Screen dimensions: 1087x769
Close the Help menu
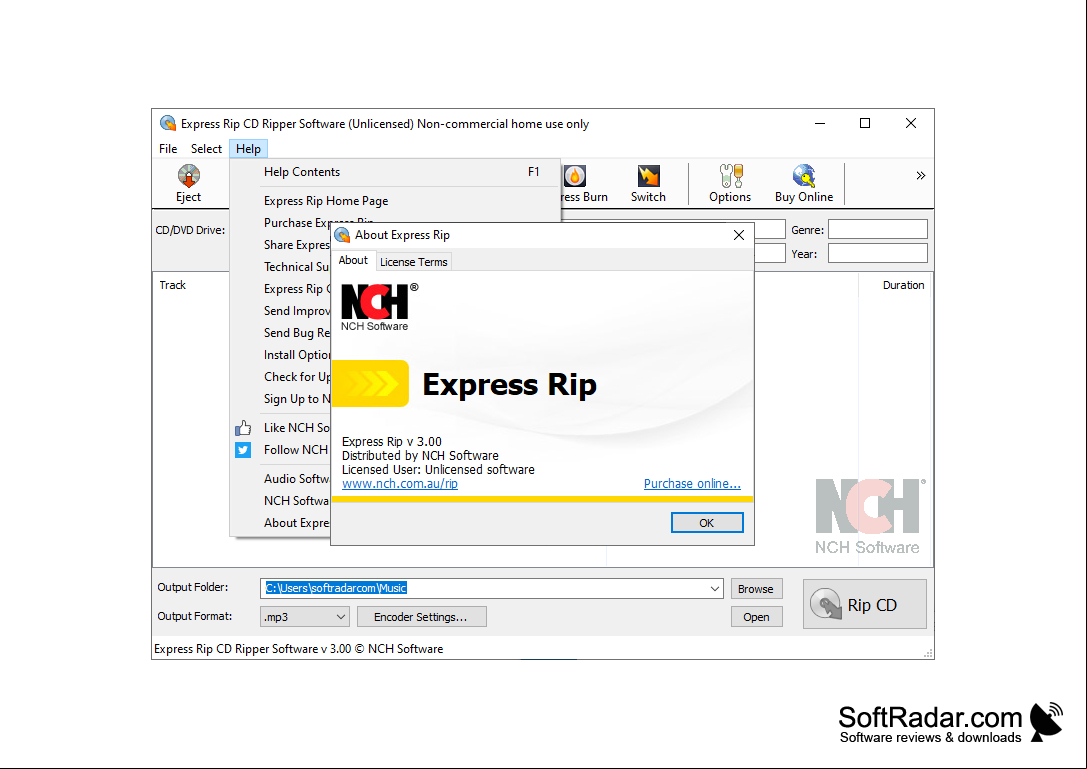point(248,148)
